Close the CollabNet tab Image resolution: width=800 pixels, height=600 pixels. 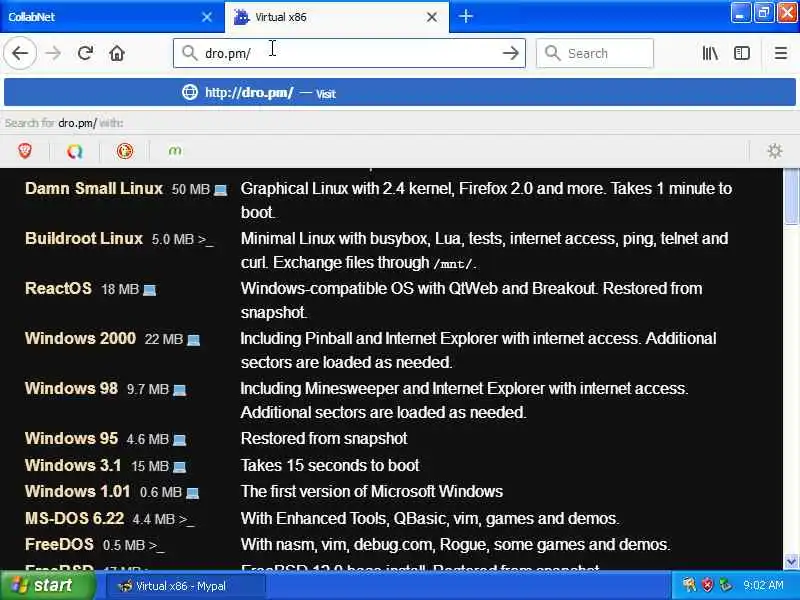207,17
